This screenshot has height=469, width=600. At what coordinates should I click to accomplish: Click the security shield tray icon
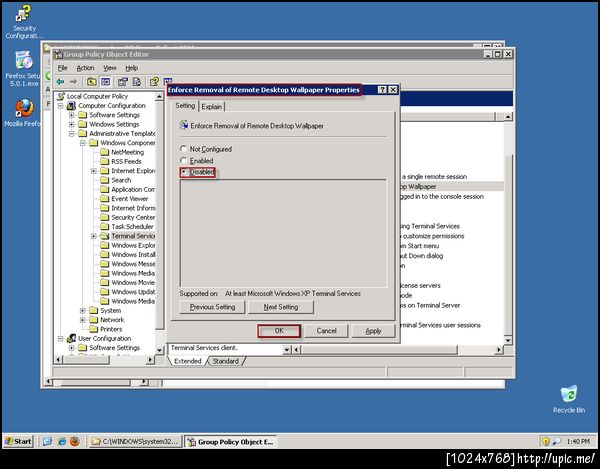(546, 441)
